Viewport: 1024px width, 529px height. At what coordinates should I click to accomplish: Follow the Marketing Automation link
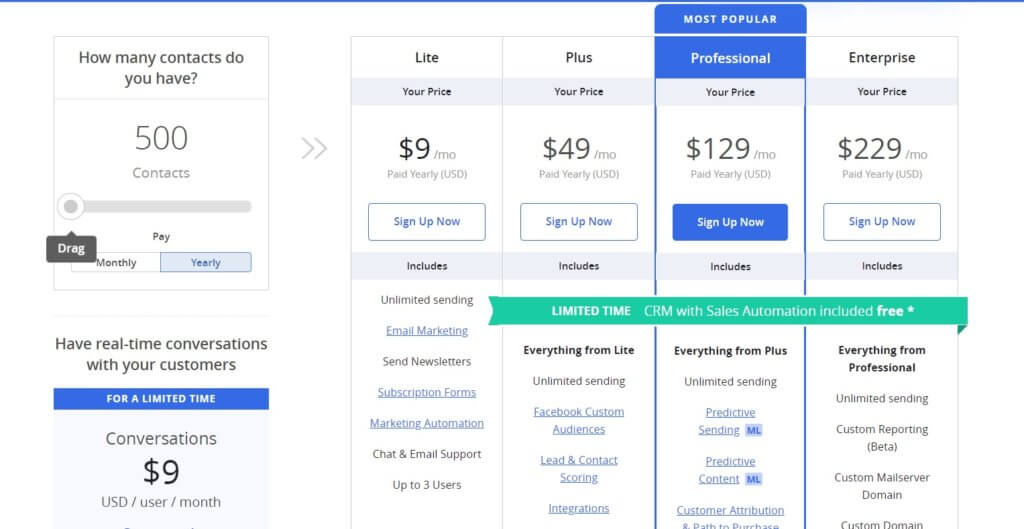point(427,424)
